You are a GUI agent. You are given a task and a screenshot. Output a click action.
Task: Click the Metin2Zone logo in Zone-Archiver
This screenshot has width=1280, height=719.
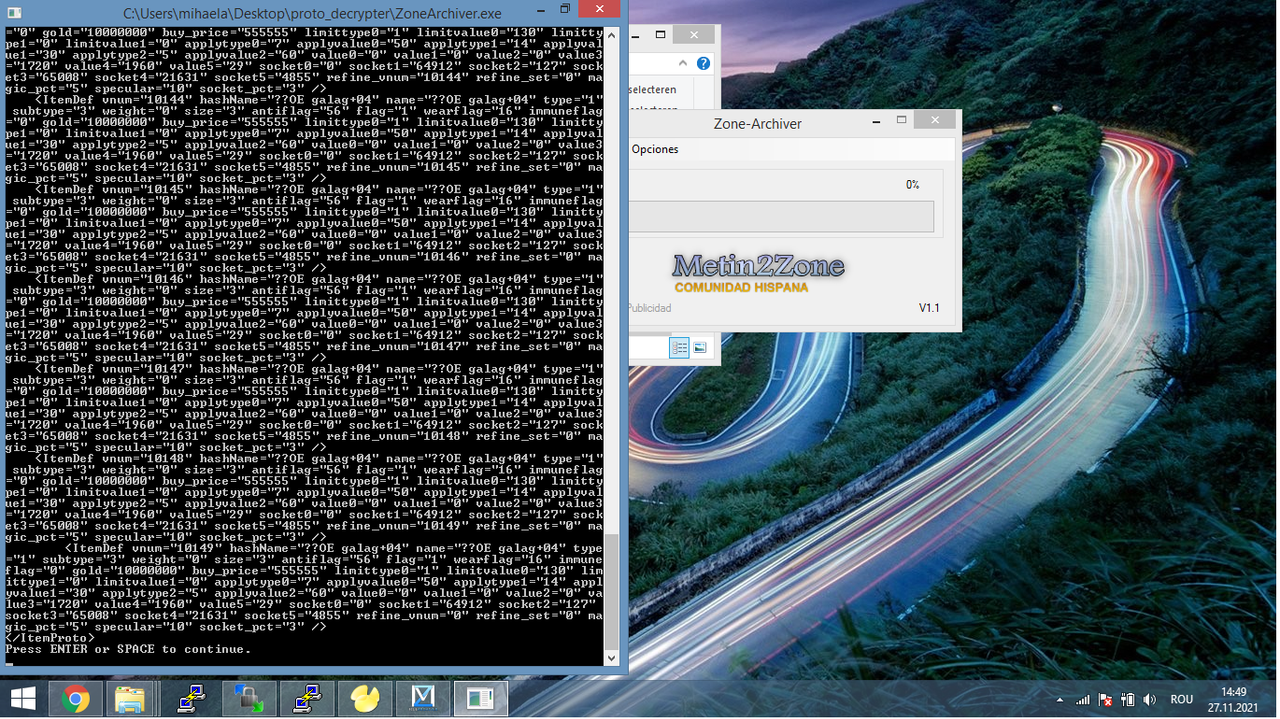coord(758,273)
